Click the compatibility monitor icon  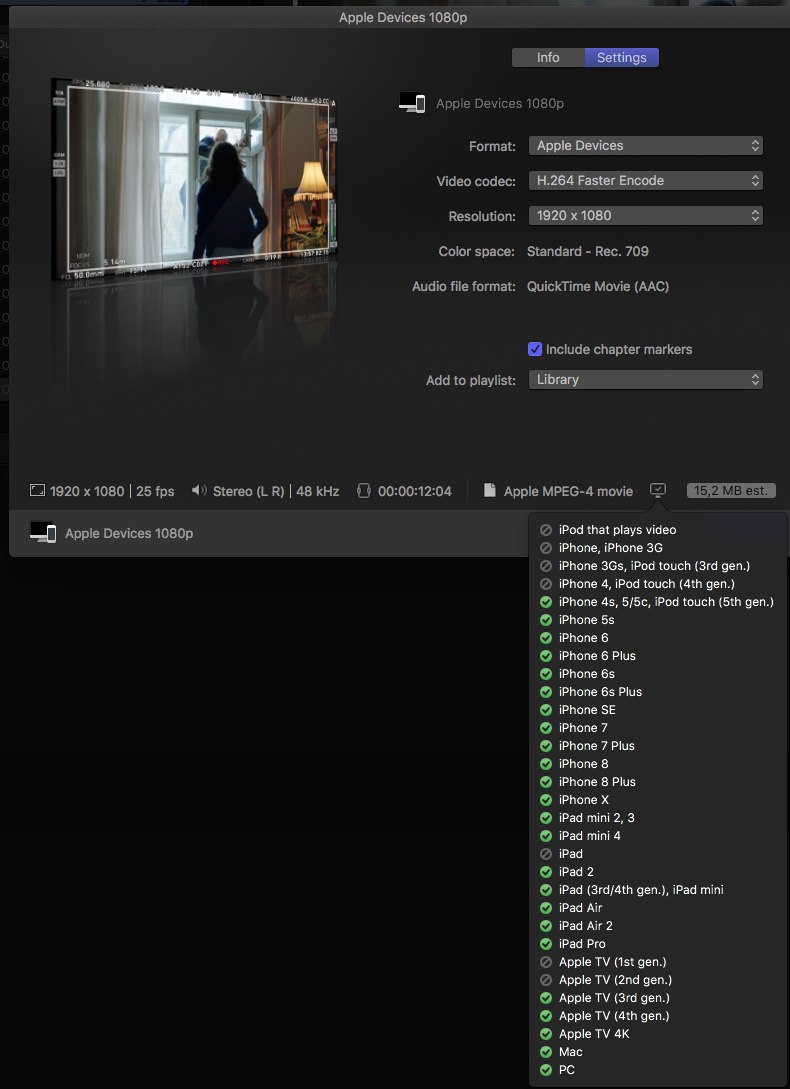657,490
